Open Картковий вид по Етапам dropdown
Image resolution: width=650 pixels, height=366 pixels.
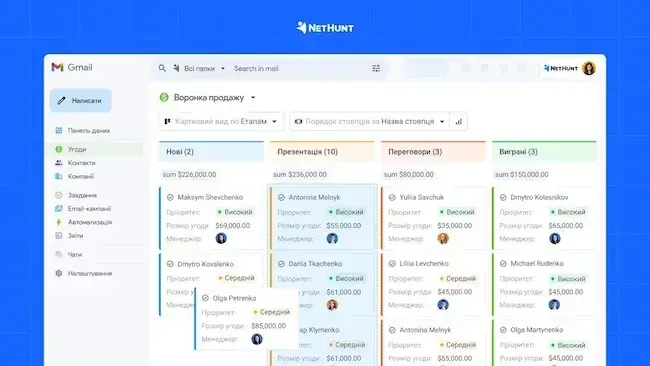coord(221,121)
